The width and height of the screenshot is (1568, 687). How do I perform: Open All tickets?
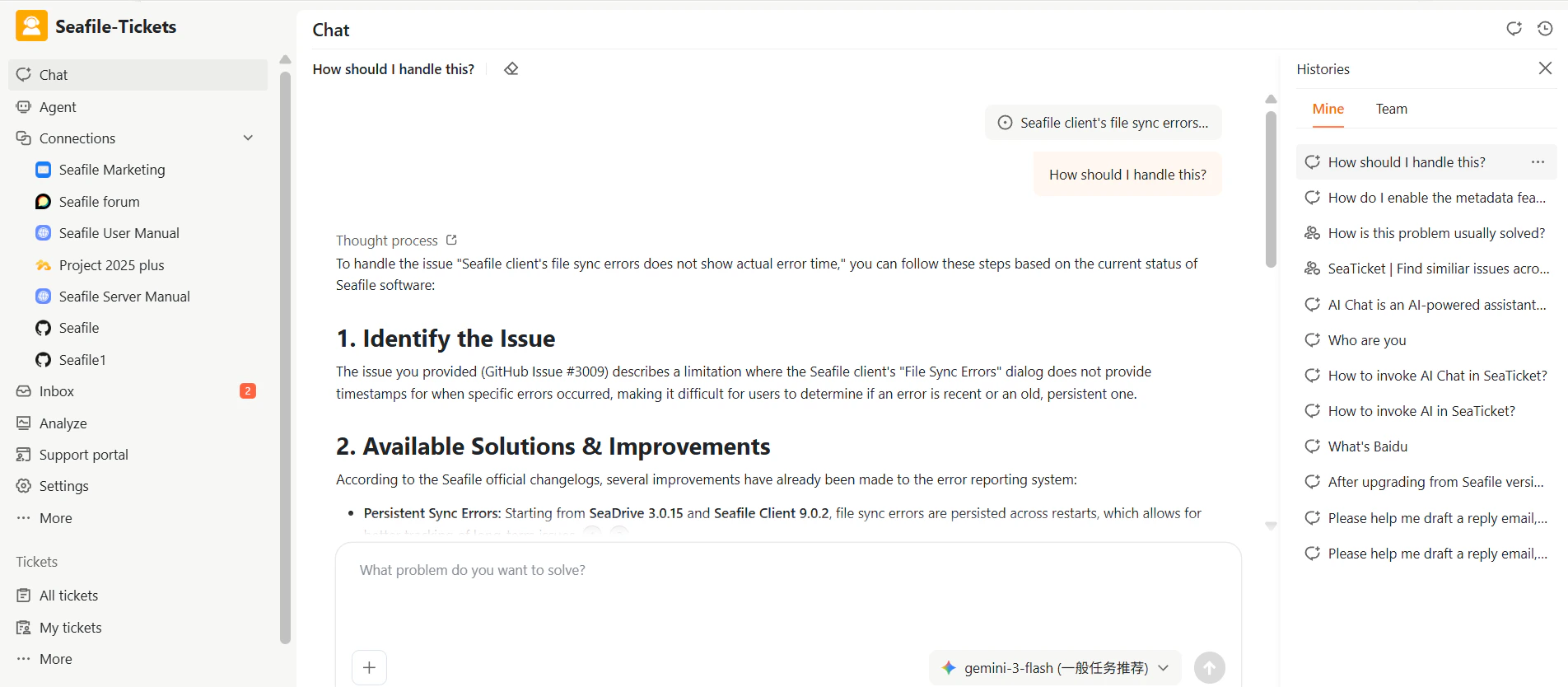[138, 596]
